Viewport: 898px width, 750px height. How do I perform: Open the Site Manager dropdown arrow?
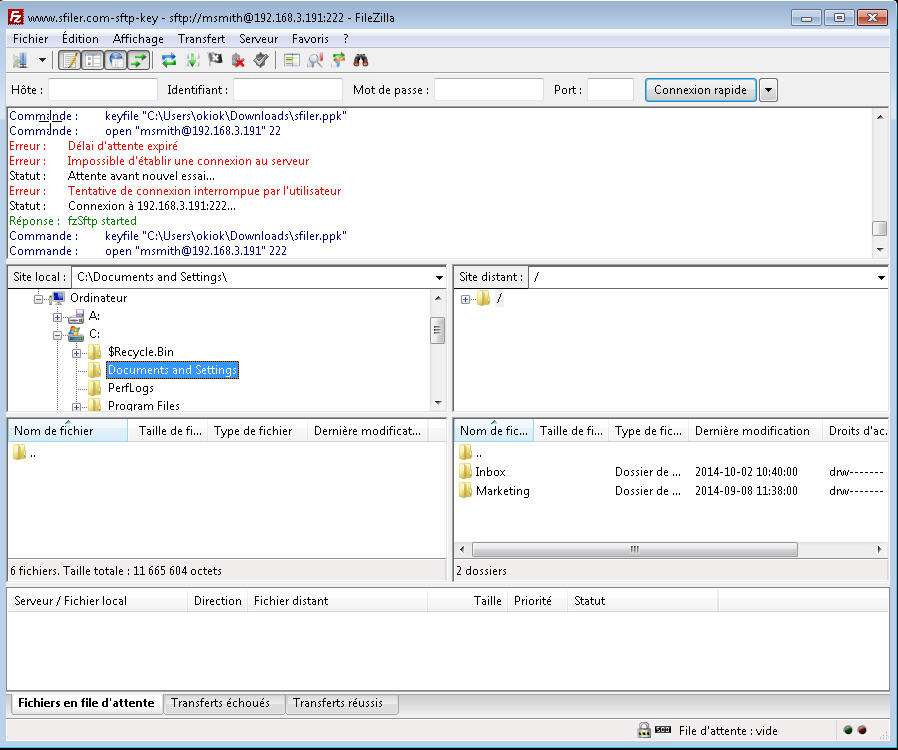[x=42, y=60]
